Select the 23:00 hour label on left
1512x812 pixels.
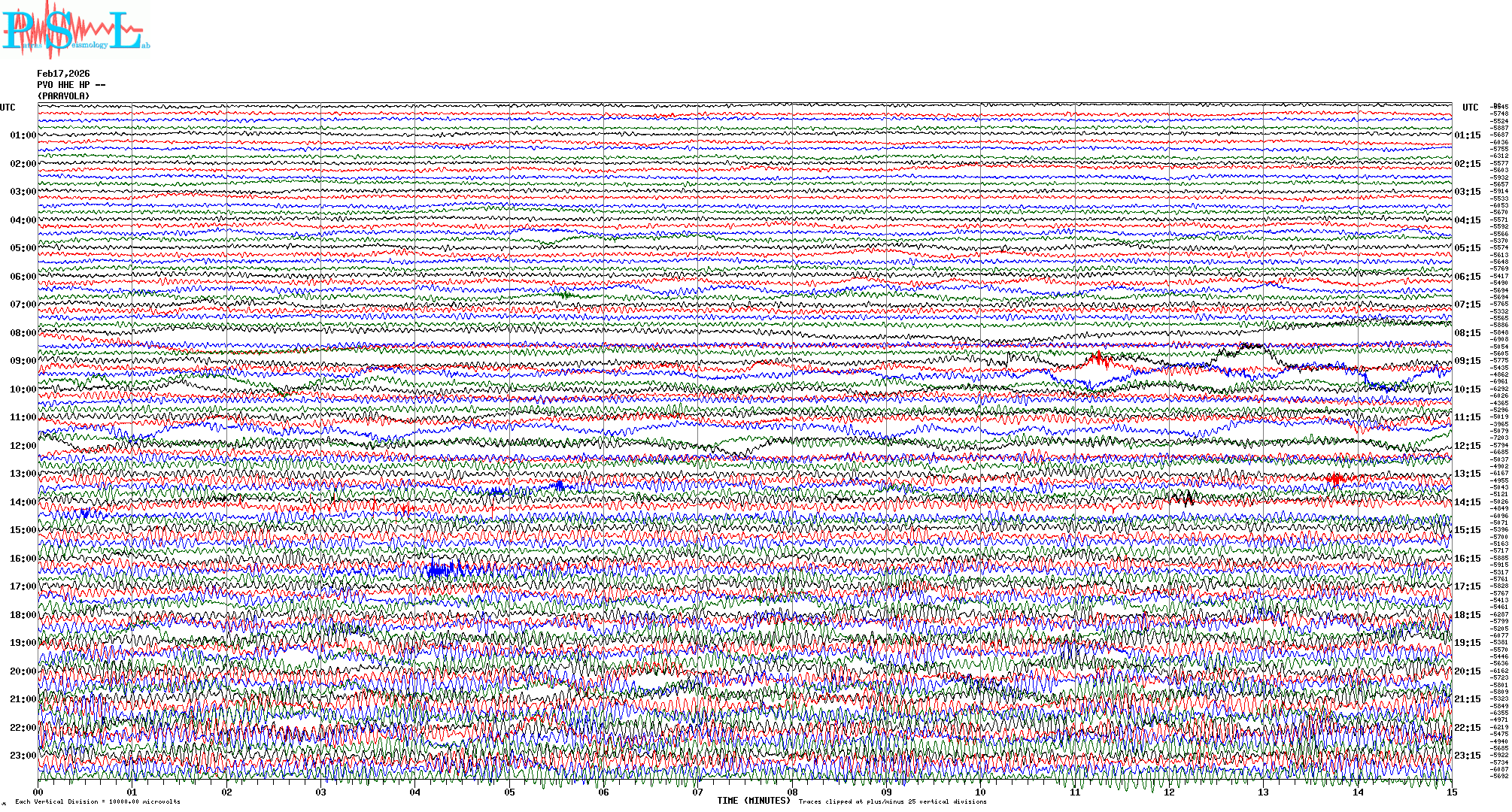click(x=23, y=756)
